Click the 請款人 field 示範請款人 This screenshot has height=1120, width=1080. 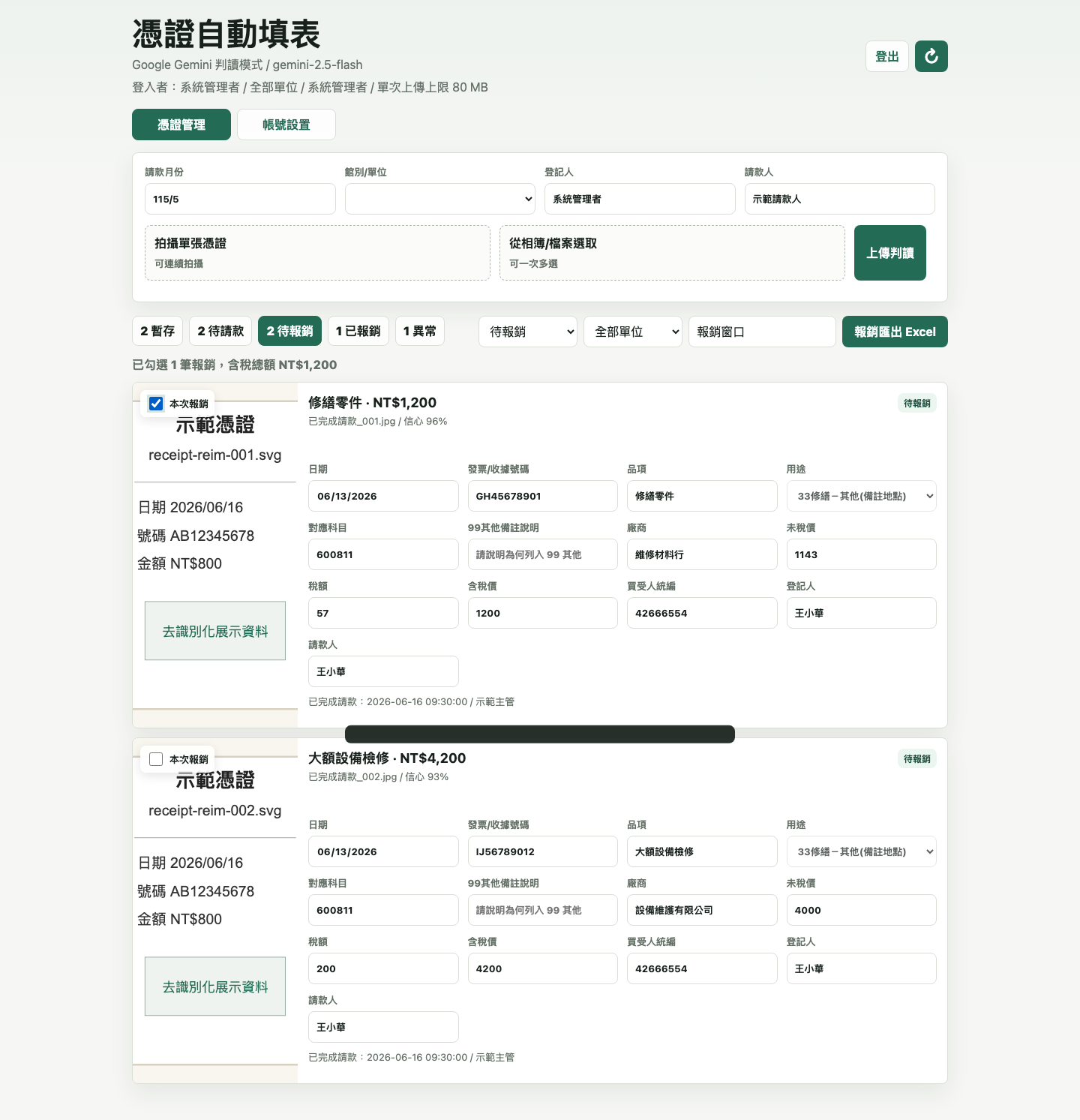(840, 199)
